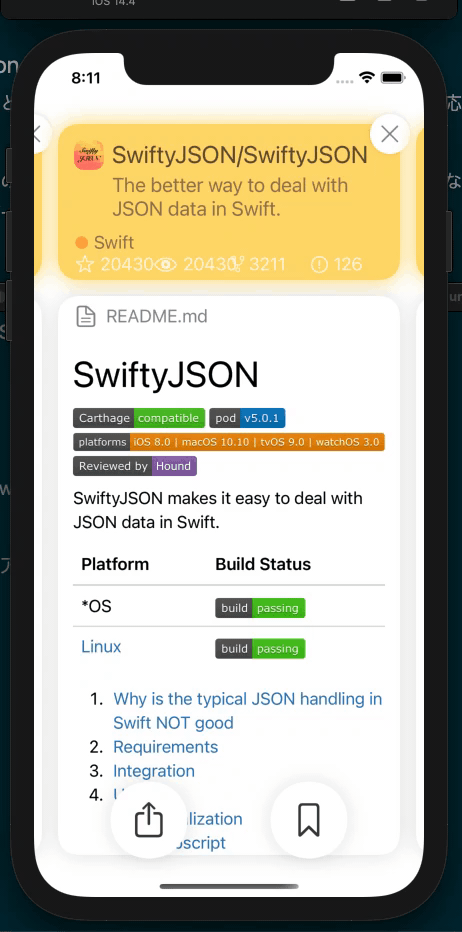Tap the back chevron at left edge
The height and width of the screenshot is (932, 462).
(38, 134)
